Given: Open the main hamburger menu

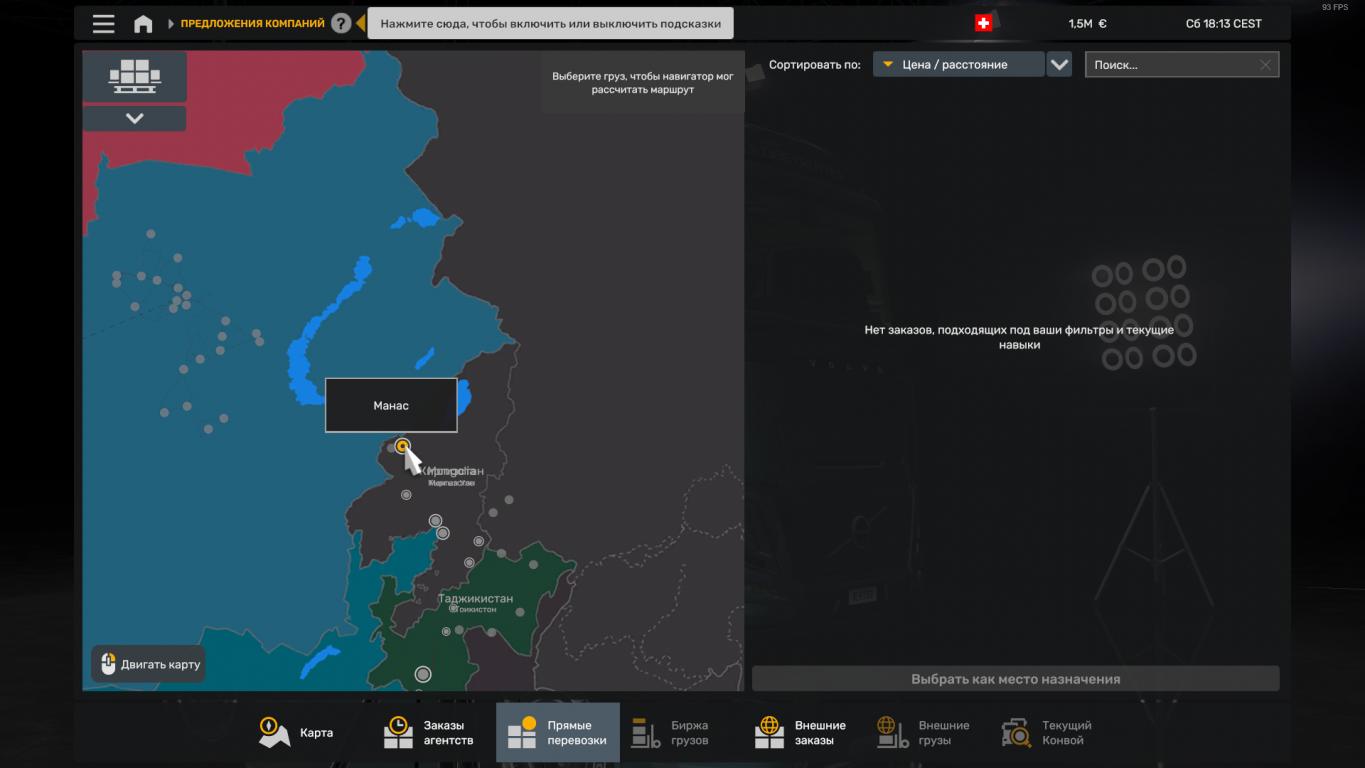Looking at the screenshot, I should pos(103,24).
